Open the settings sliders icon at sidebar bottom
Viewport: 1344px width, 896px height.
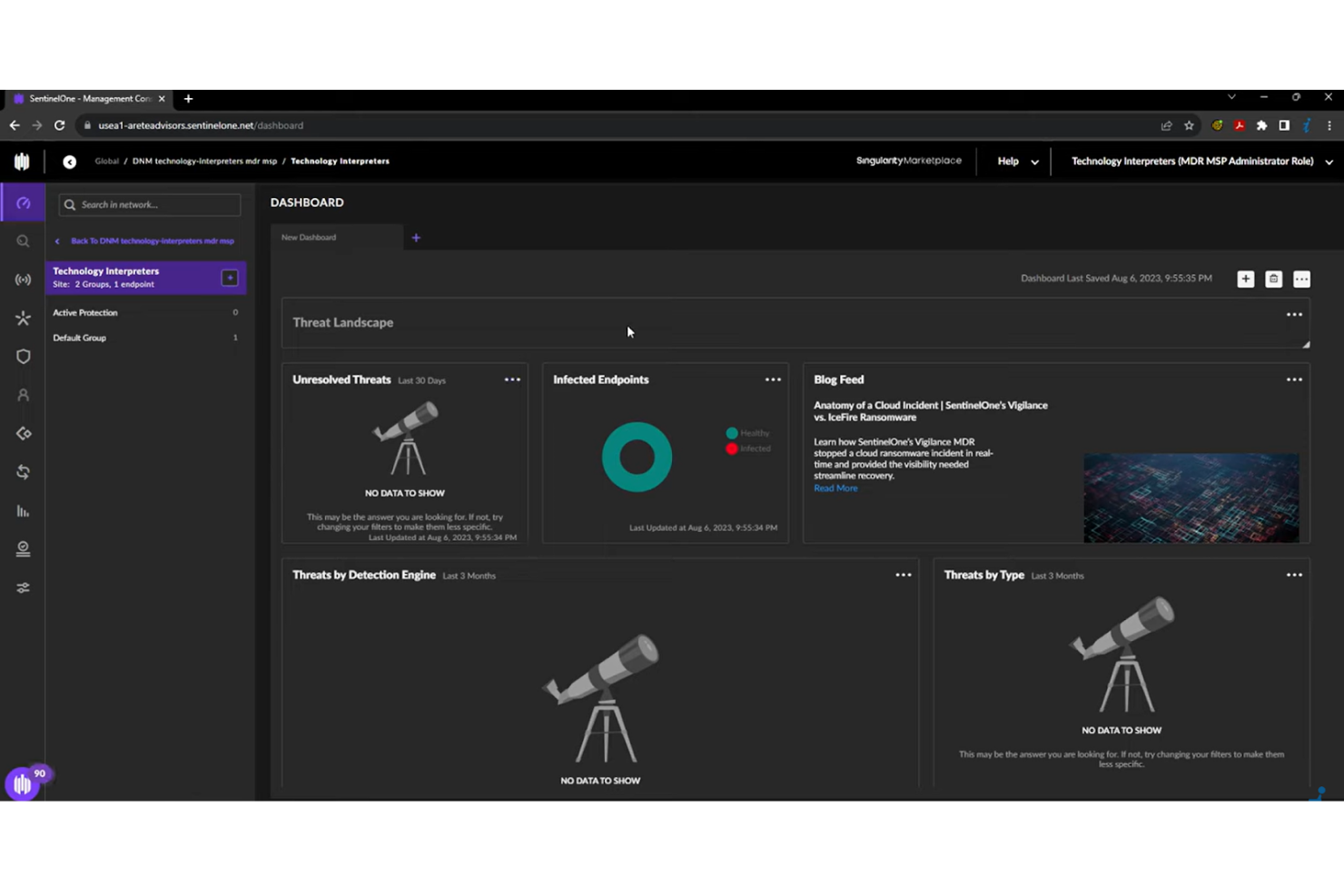coord(23,587)
